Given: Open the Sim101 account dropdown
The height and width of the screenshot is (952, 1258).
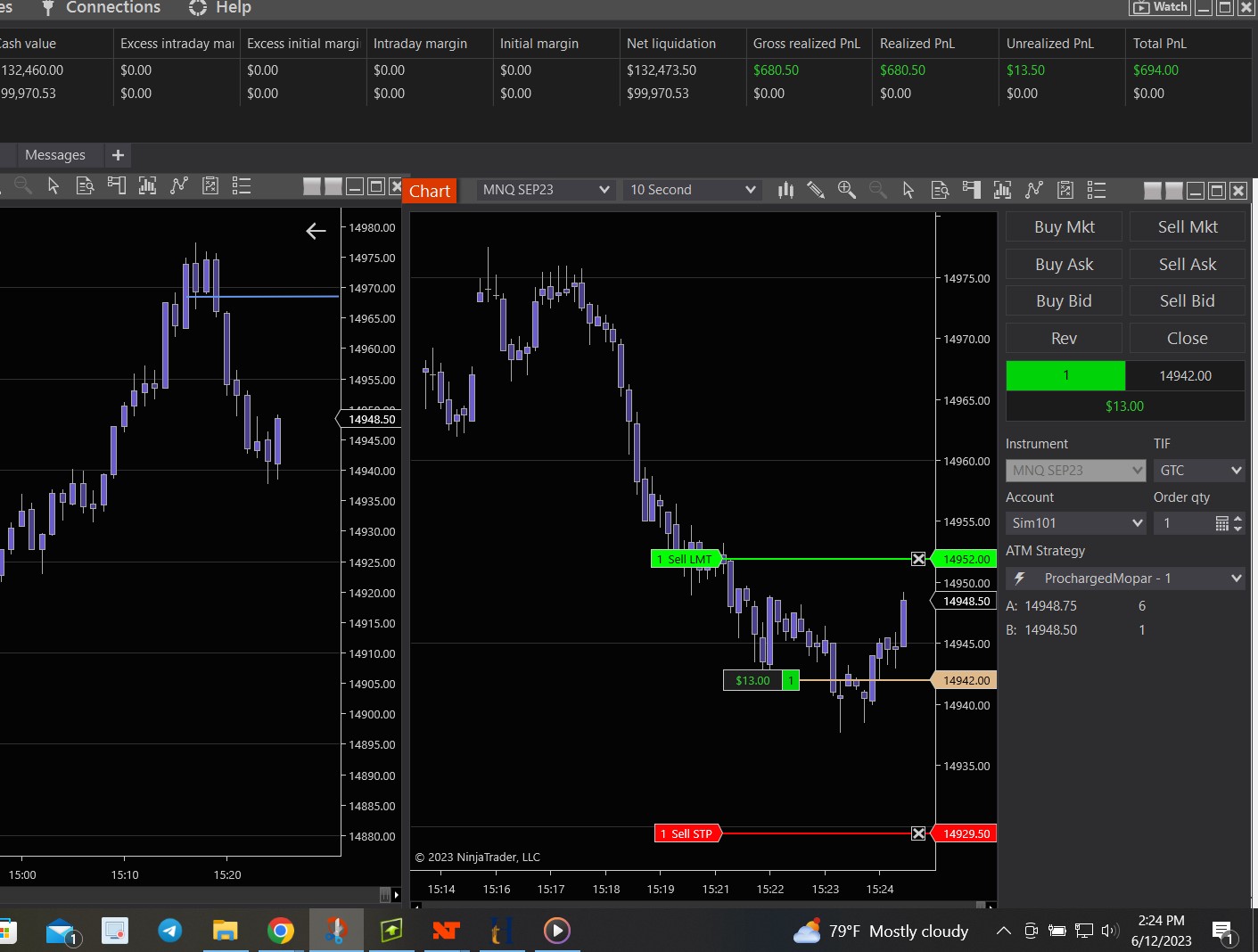Looking at the screenshot, I should coord(1076,523).
